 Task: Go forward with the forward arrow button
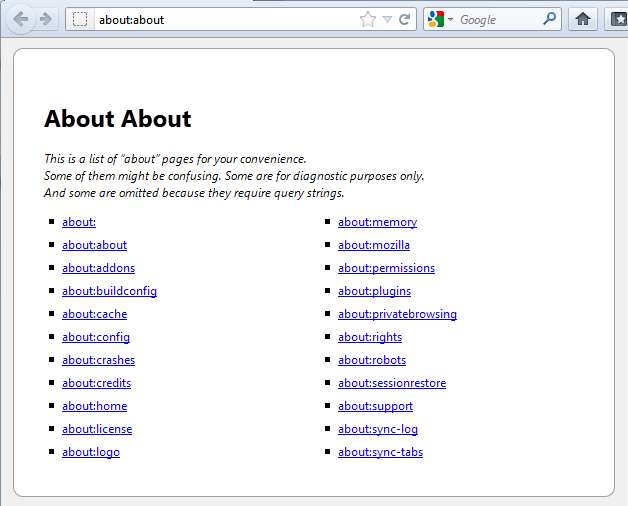pyautogui.click(x=45, y=19)
